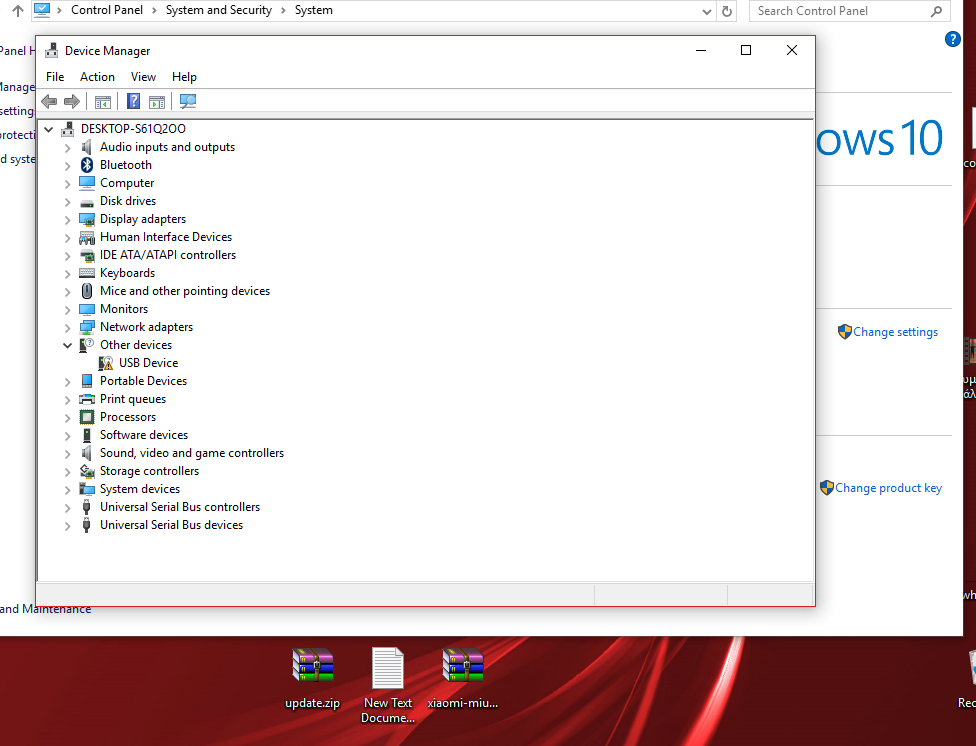Open the File menu in Device Manager
This screenshot has width=976, height=746.
(55, 77)
